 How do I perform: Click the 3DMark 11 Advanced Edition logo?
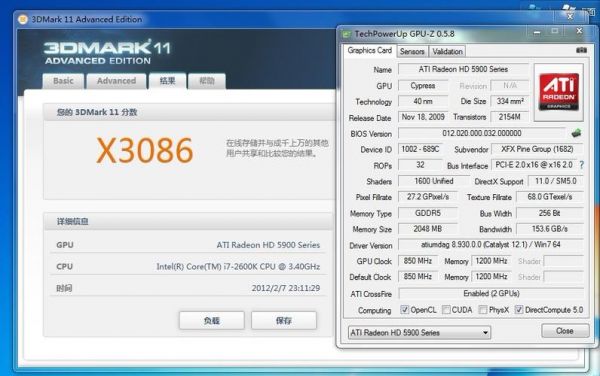[107, 52]
